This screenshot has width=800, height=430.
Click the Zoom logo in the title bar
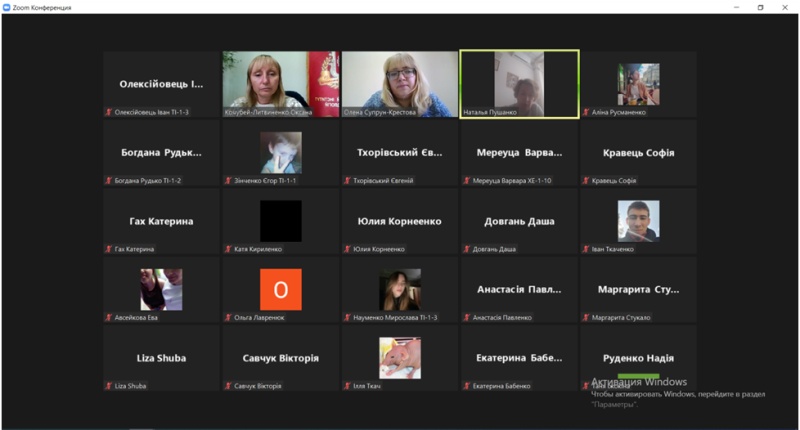pyautogui.click(x=8, y=7)
